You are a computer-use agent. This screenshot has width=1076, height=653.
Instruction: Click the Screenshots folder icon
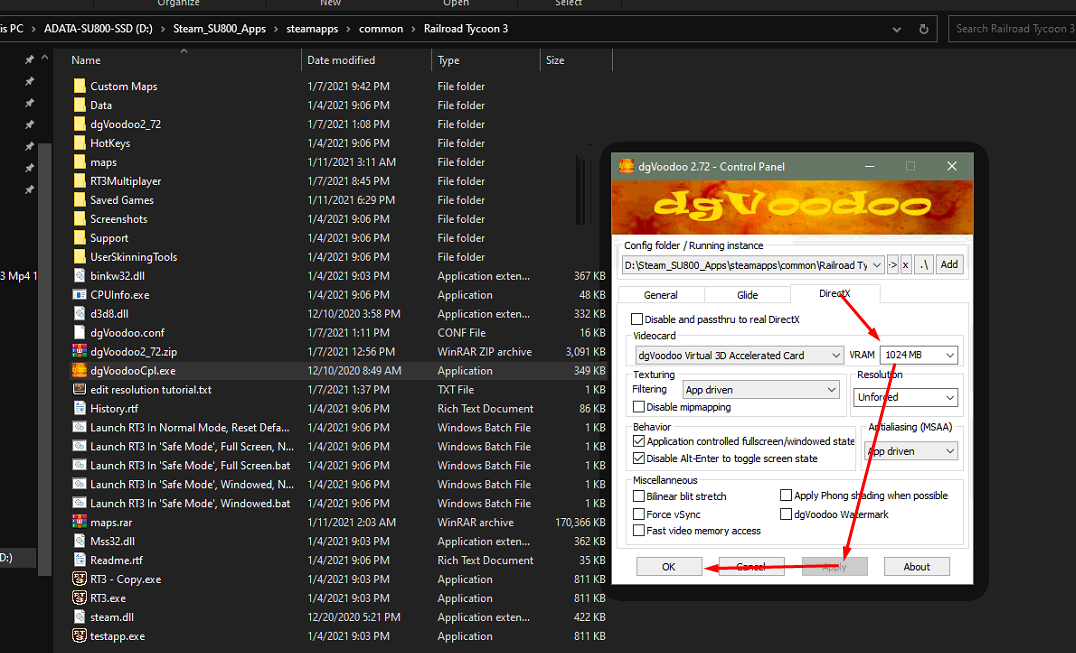coord(80,219)
